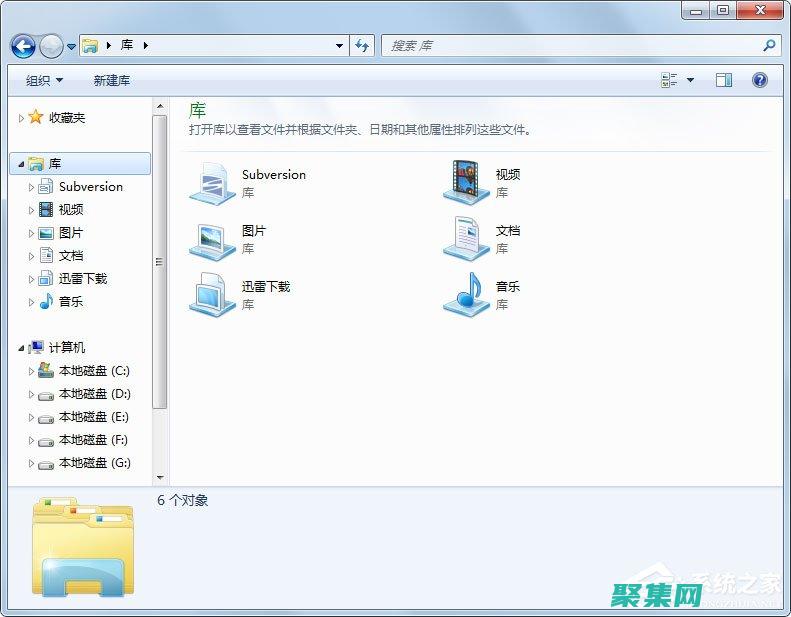Viewport: 791px width, 617px height.
Task: Select 本地磁盘 (D:) in navigation pane
Action: (94, 394)
